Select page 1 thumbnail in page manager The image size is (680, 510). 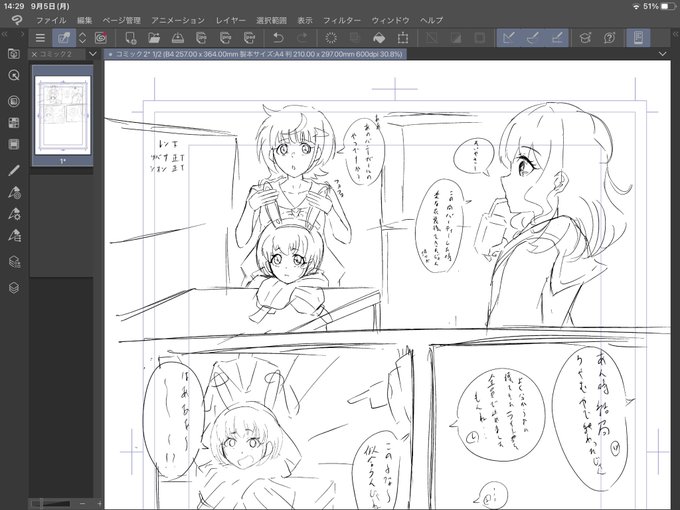(x=62, y=115)
